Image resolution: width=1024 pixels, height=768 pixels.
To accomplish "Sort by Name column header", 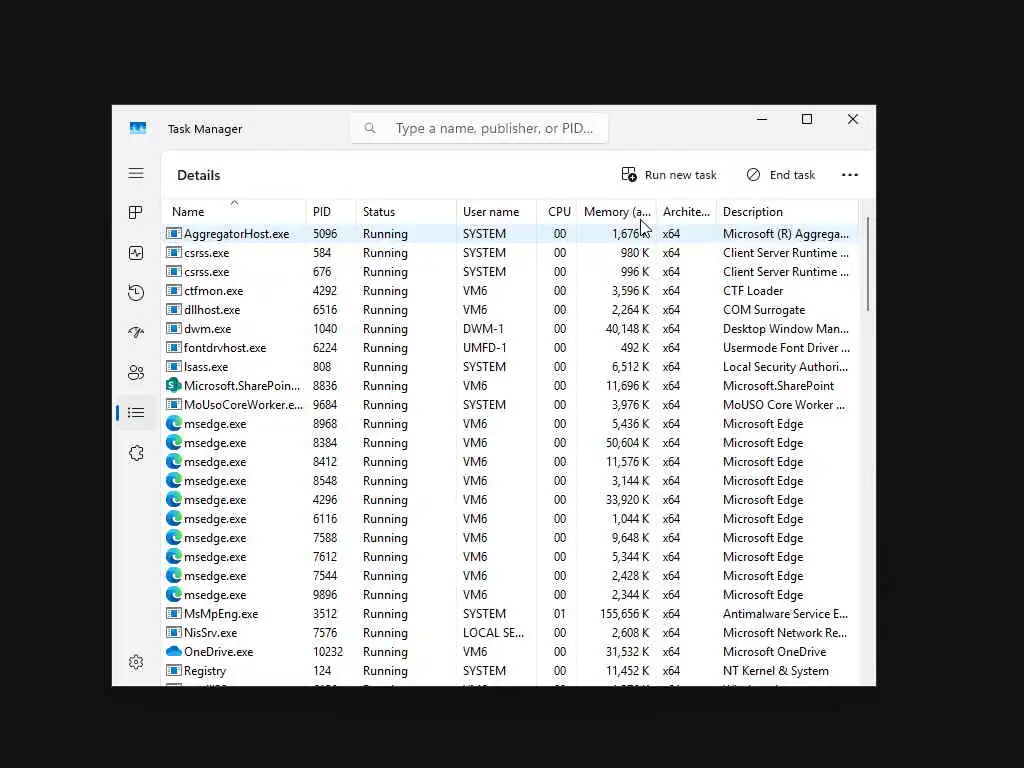I will click(234, 211).
